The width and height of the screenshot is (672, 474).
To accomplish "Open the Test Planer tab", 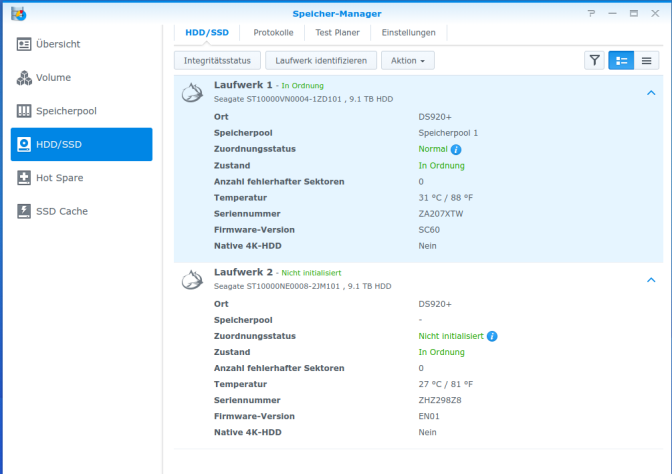I will click(337, 33).
